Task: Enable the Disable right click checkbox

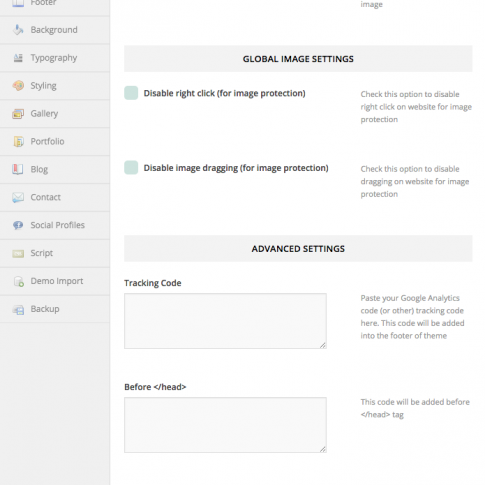Action: 131,93
